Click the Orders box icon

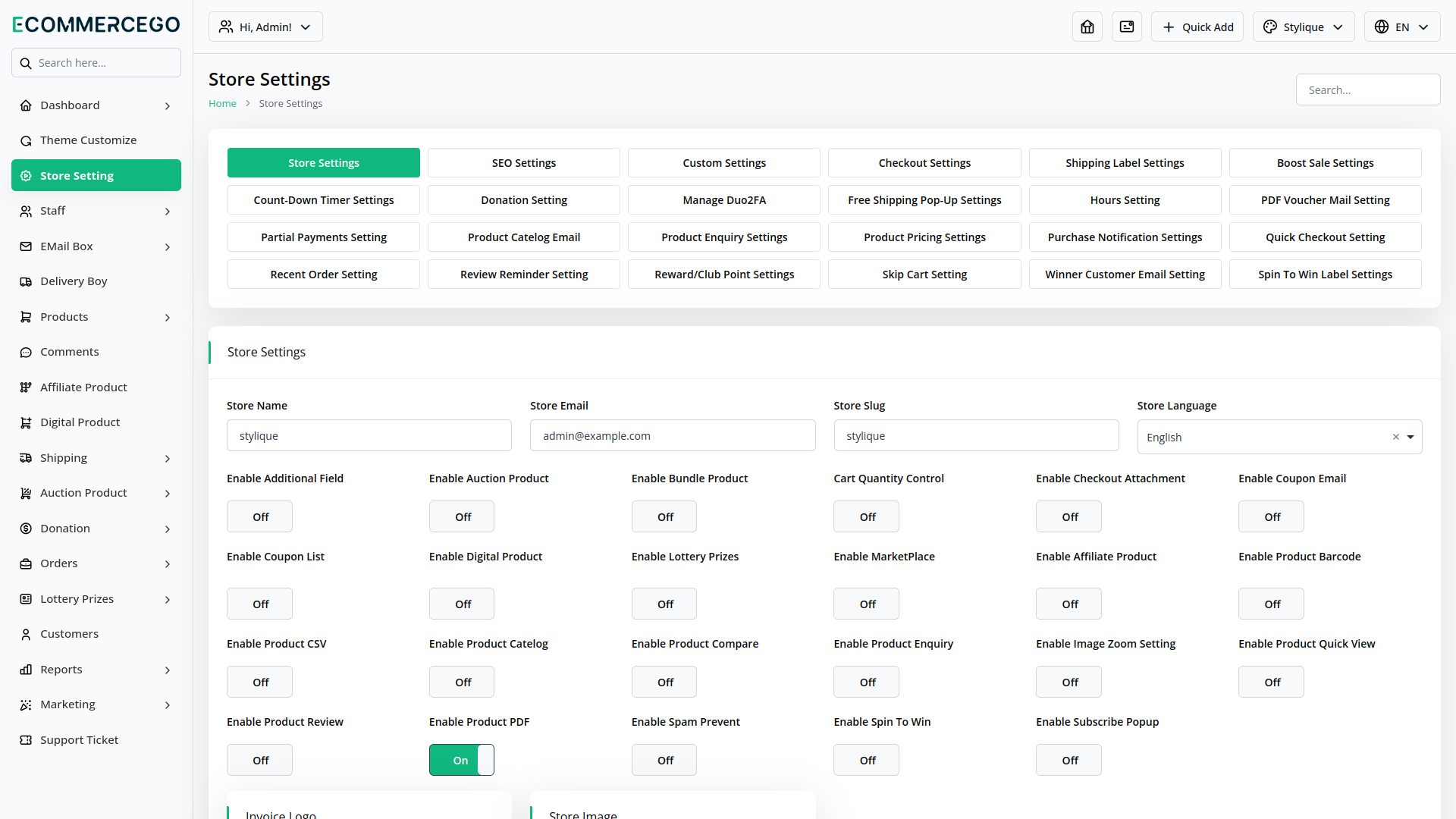[x=26, y=563]
